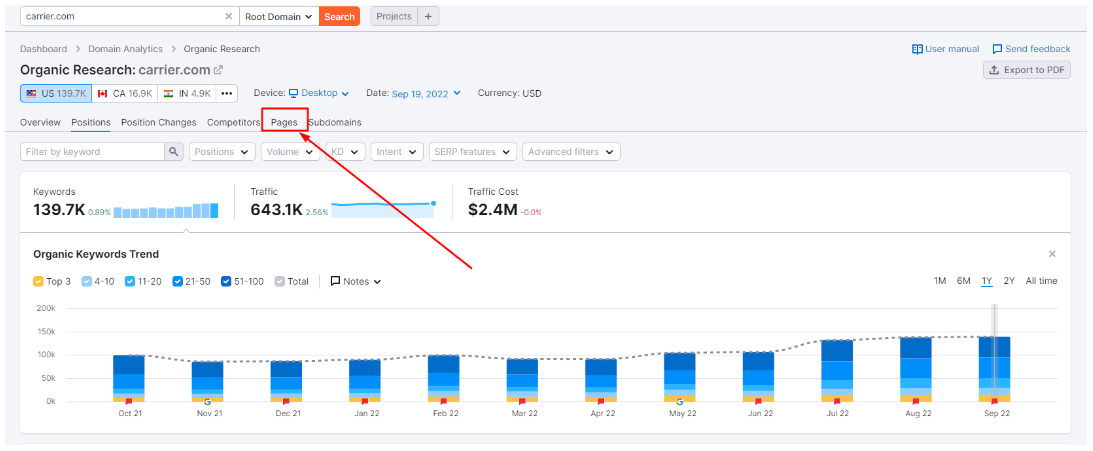Switch to the Overview tab
The width and height of the screenshot is (1093, 451).
tap(40, 122)
